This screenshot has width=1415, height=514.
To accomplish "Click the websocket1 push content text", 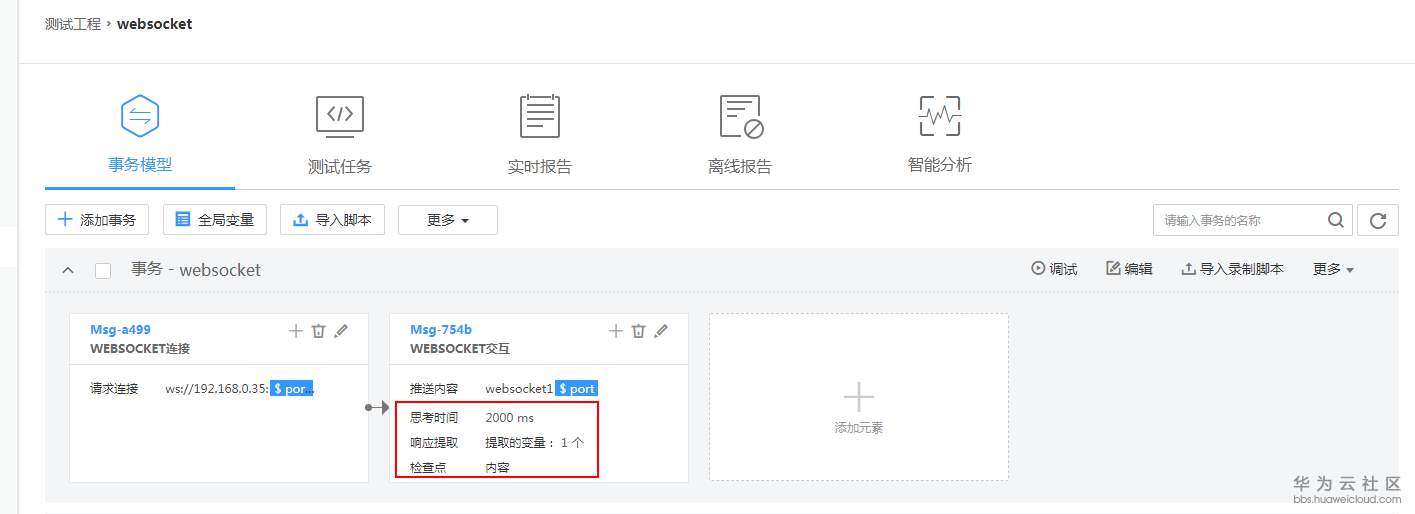I will [x=519, y=389].
